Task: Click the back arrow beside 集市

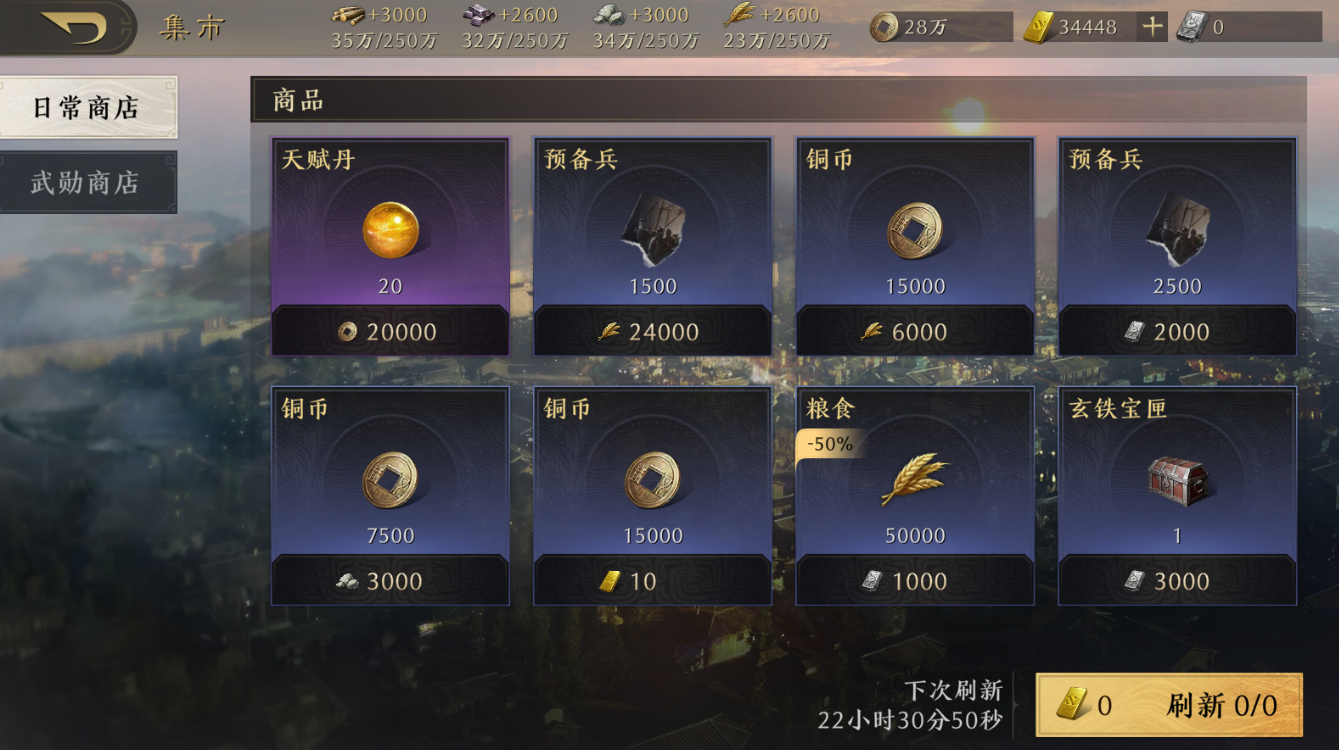Action: point(72,27)
